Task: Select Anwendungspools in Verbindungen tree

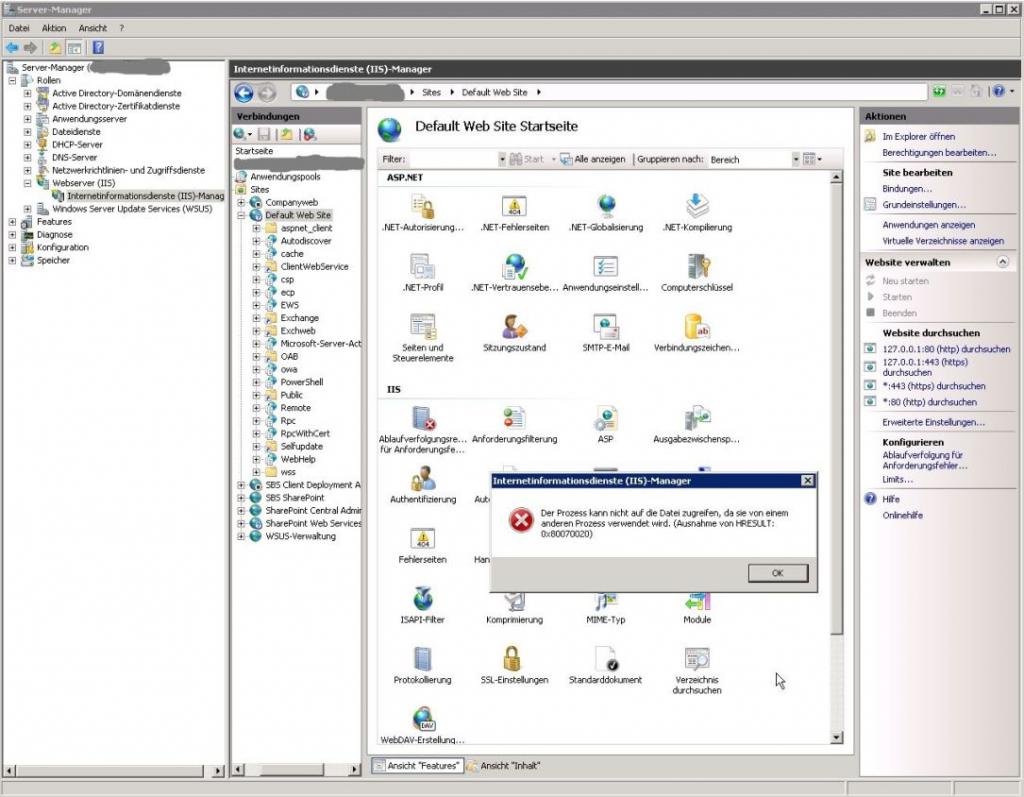Action: tap(285, 177)
